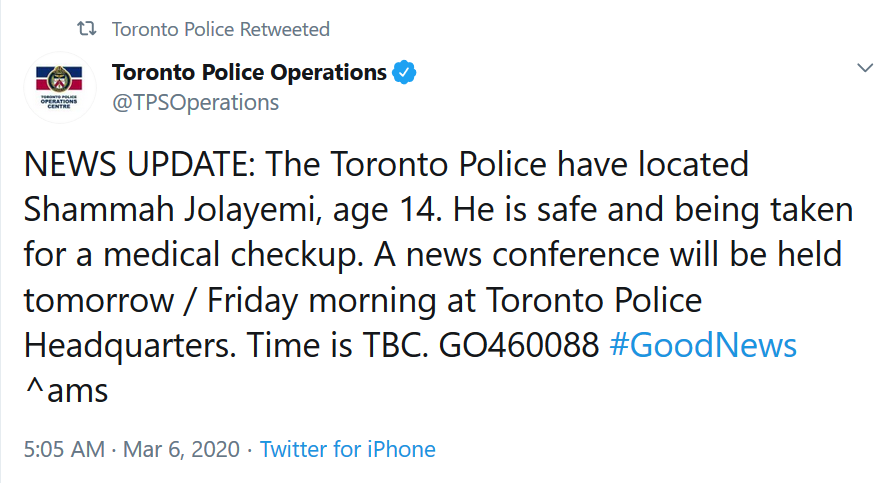Click the @TPSOperations handle
The height and width of the screenshot is (483, 877).
coord(196,102)
